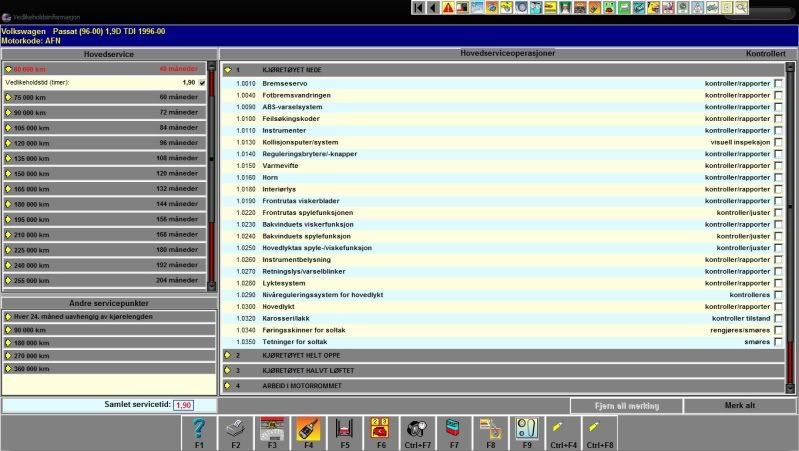
Task: Go to first record arrow icon
Action: point(418,8)
